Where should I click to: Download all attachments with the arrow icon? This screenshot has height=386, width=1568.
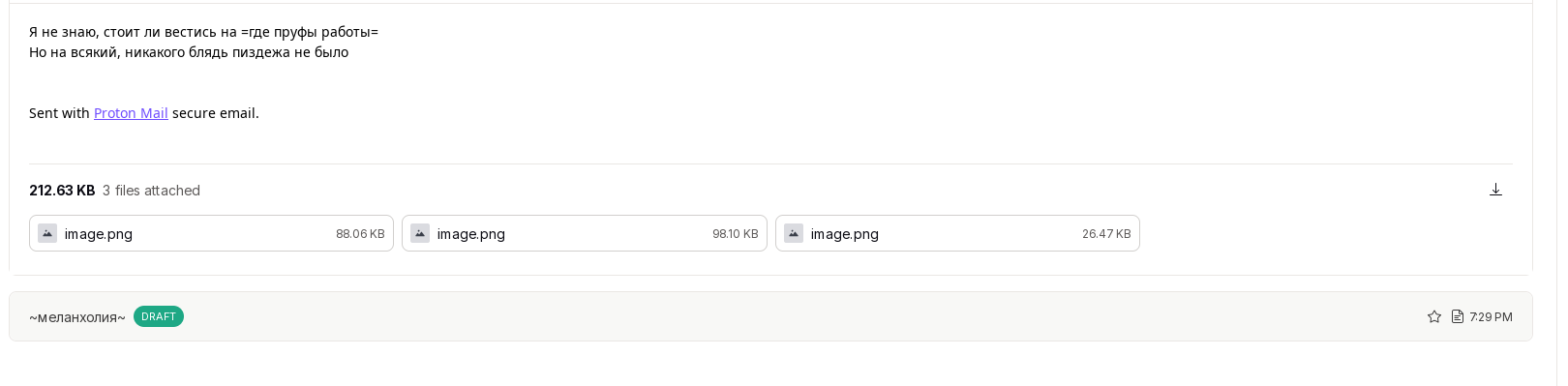click(1495, 190)
